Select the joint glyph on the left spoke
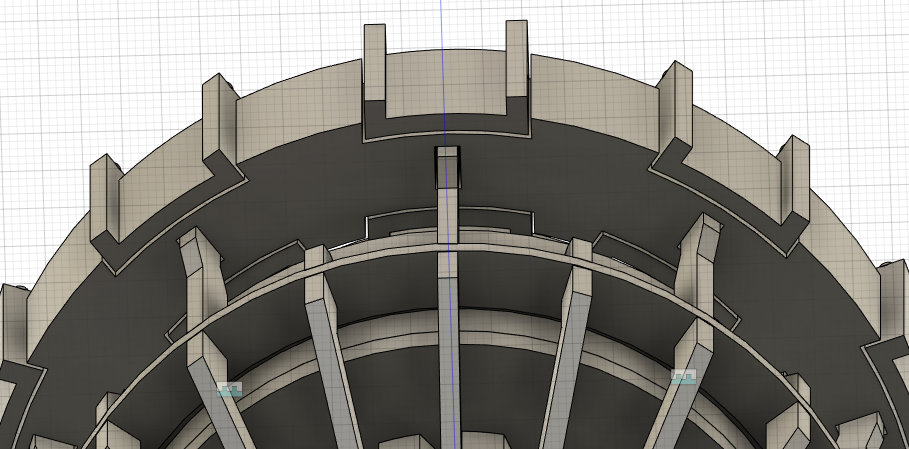Viewport: 909px width, 449px height. pos(229,389)
